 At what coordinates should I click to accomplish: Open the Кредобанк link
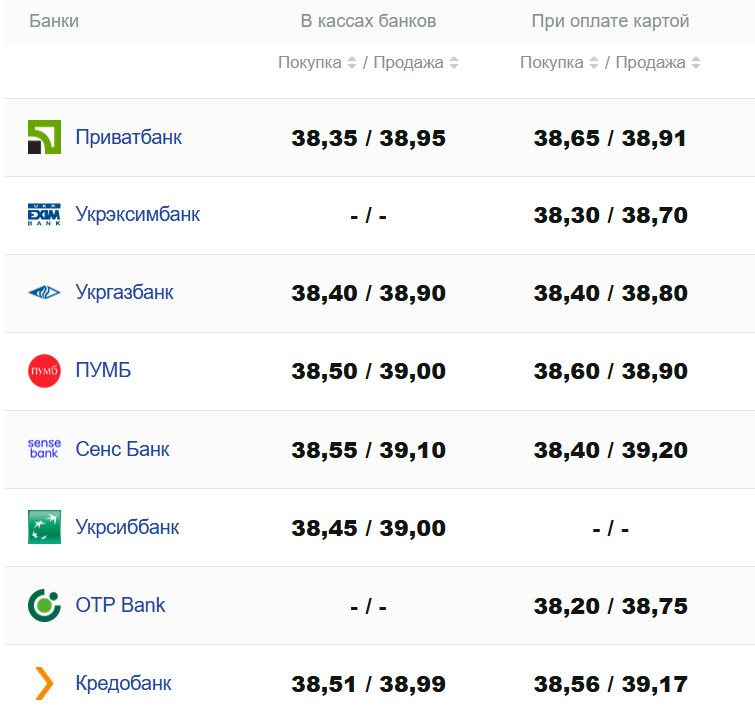point(124,683)
